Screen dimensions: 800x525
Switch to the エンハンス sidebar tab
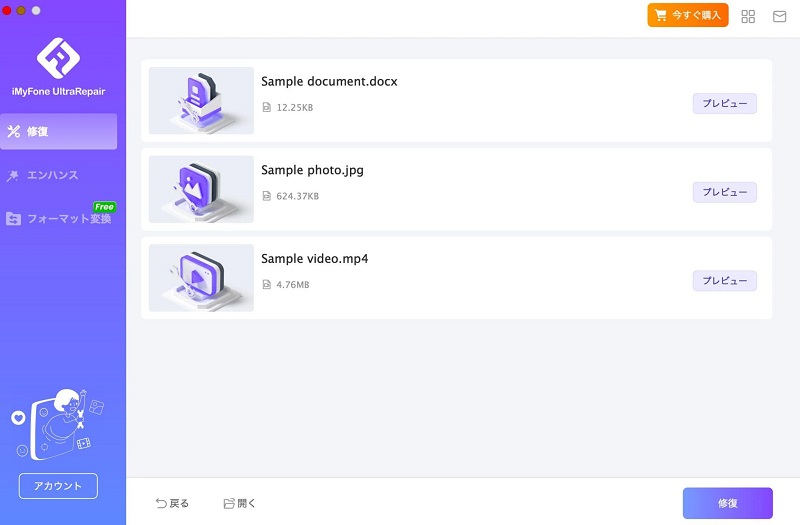(43, 176)
